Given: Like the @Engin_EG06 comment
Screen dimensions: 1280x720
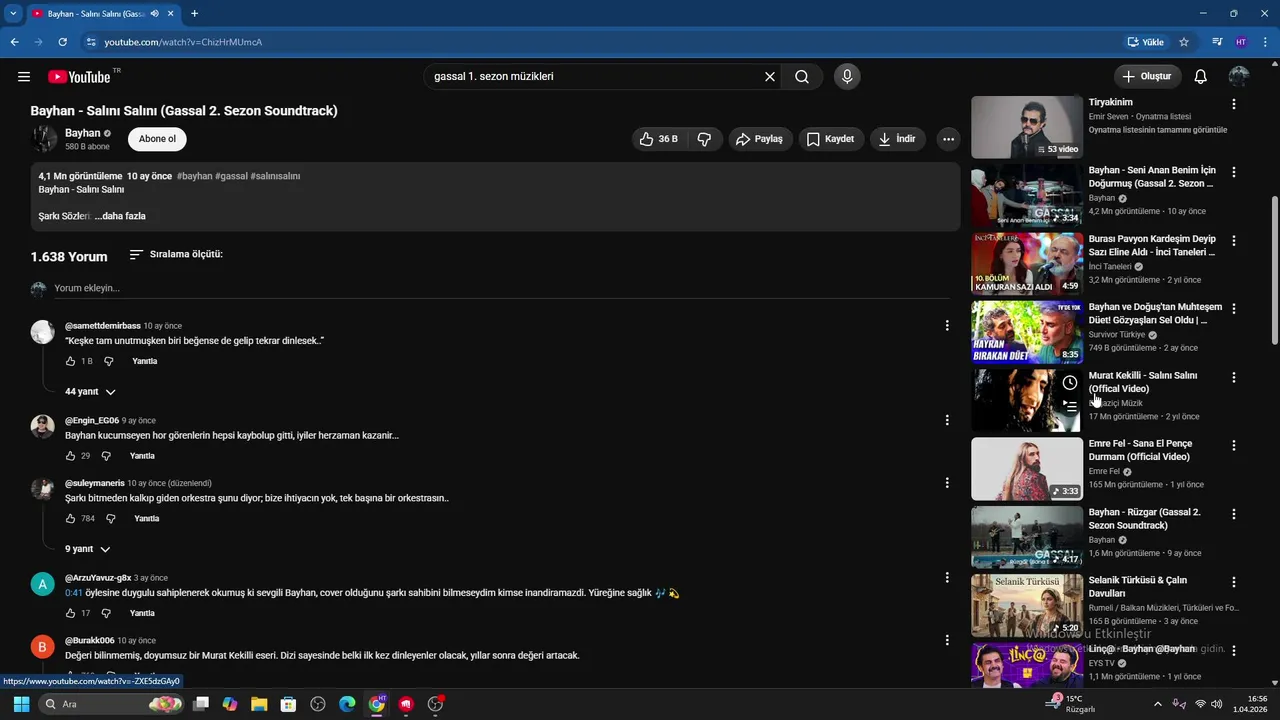Looking at the screenshot, I should click(70, 456).
